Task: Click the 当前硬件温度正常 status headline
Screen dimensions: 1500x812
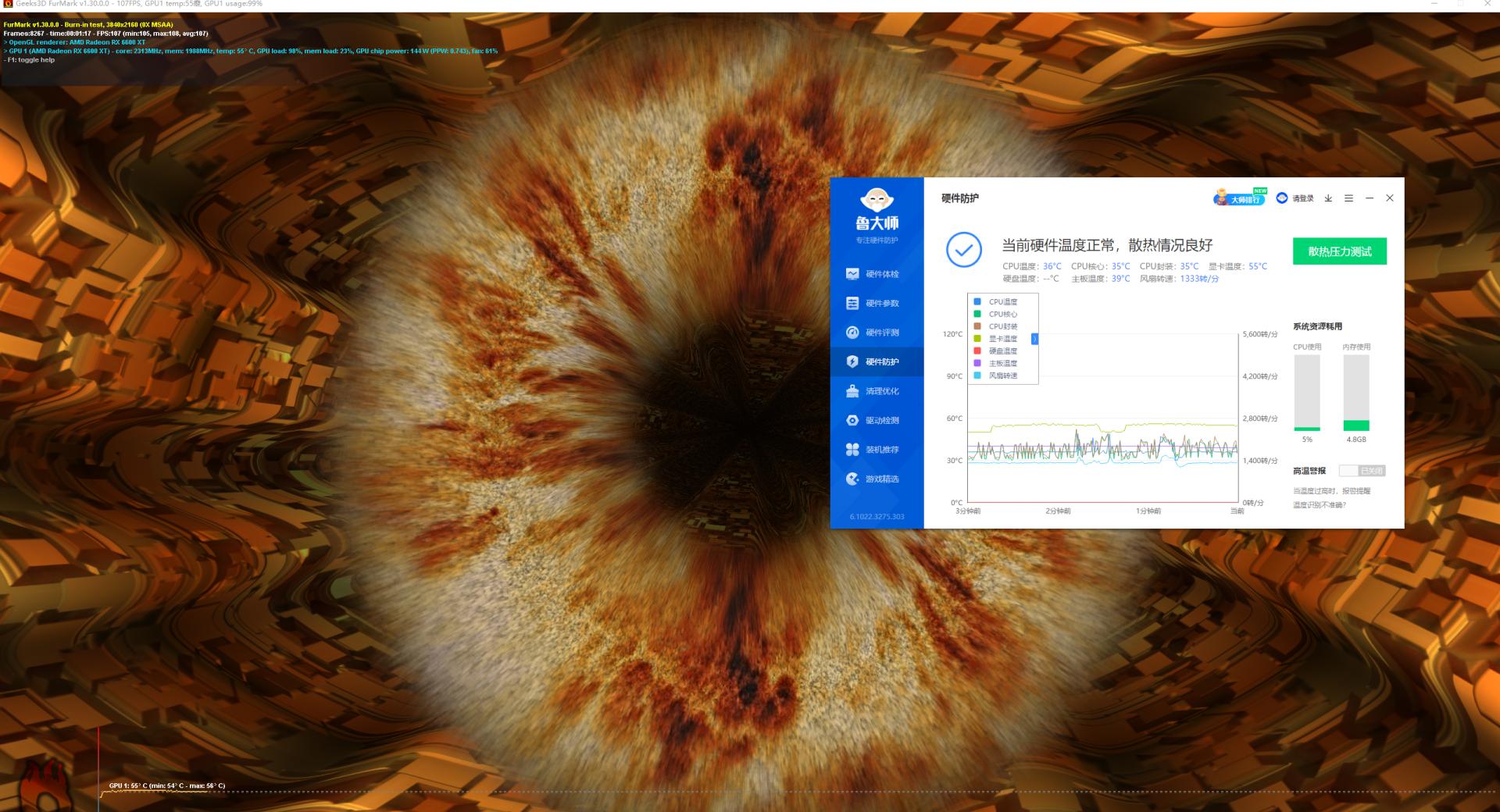Action: click(1107, 245)
